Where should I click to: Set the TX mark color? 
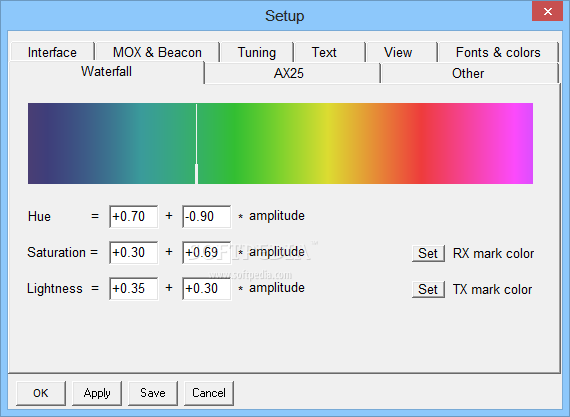pyautogui.click(x=428, y=290)
